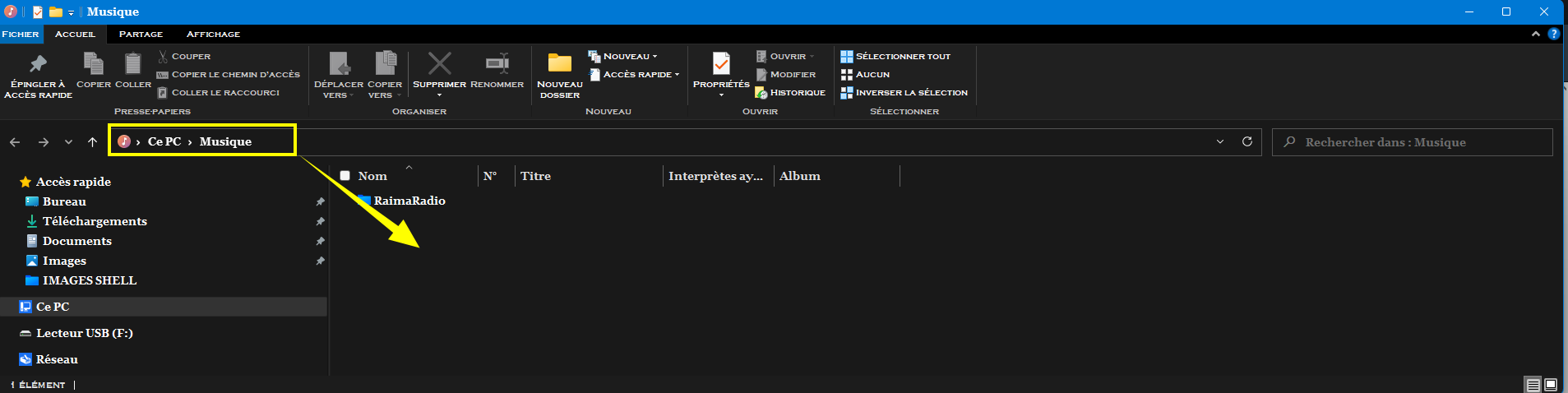Click the Copier ribbon button

click(x=94, y=71)
